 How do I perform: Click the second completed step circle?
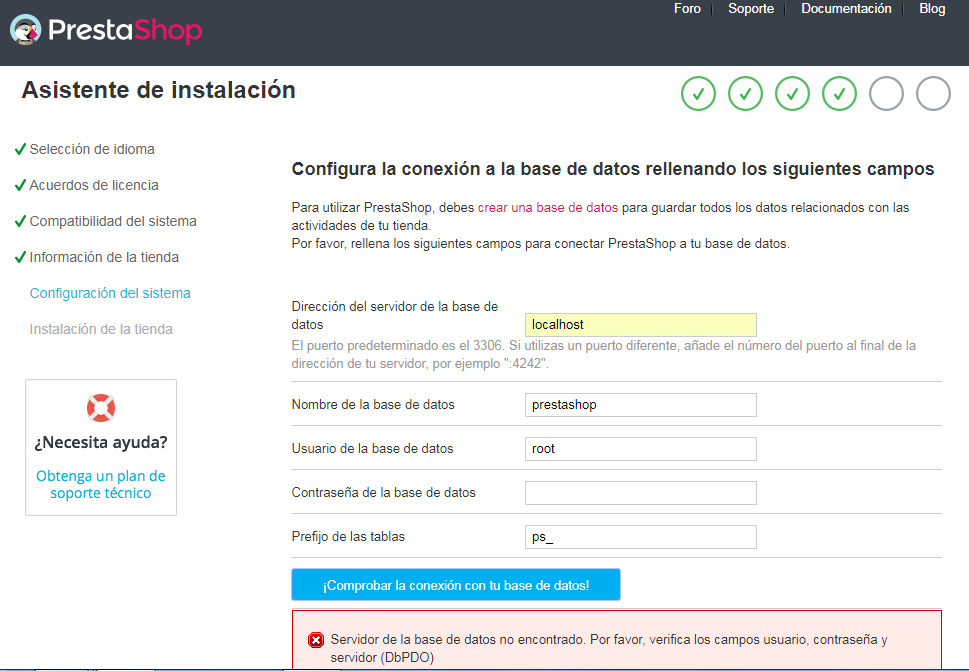(x=745, y=94)
